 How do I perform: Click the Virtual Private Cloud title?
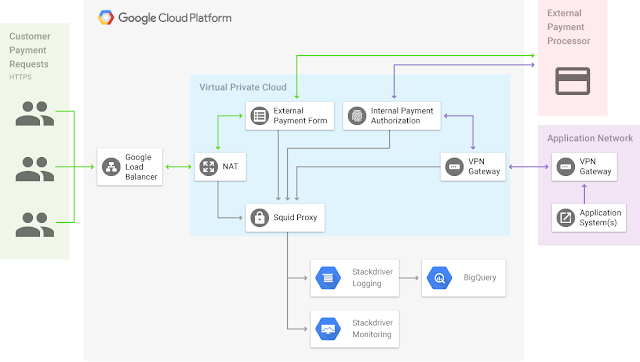point(243,87)
